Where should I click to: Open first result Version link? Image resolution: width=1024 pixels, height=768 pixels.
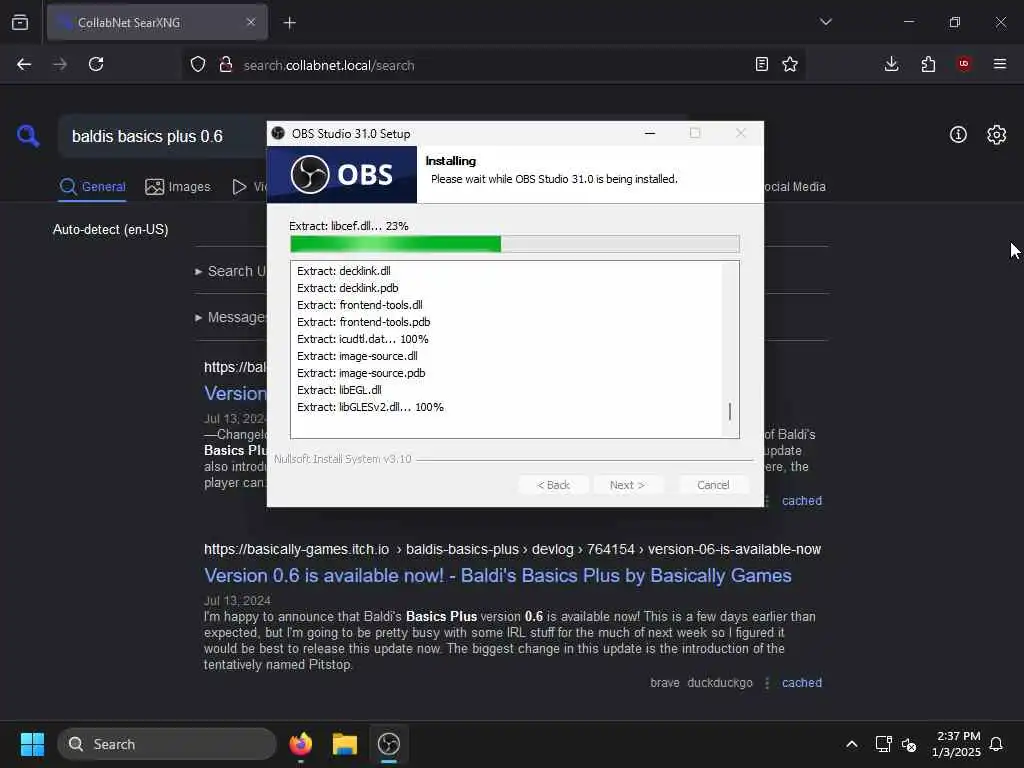(x=235, y=393)
